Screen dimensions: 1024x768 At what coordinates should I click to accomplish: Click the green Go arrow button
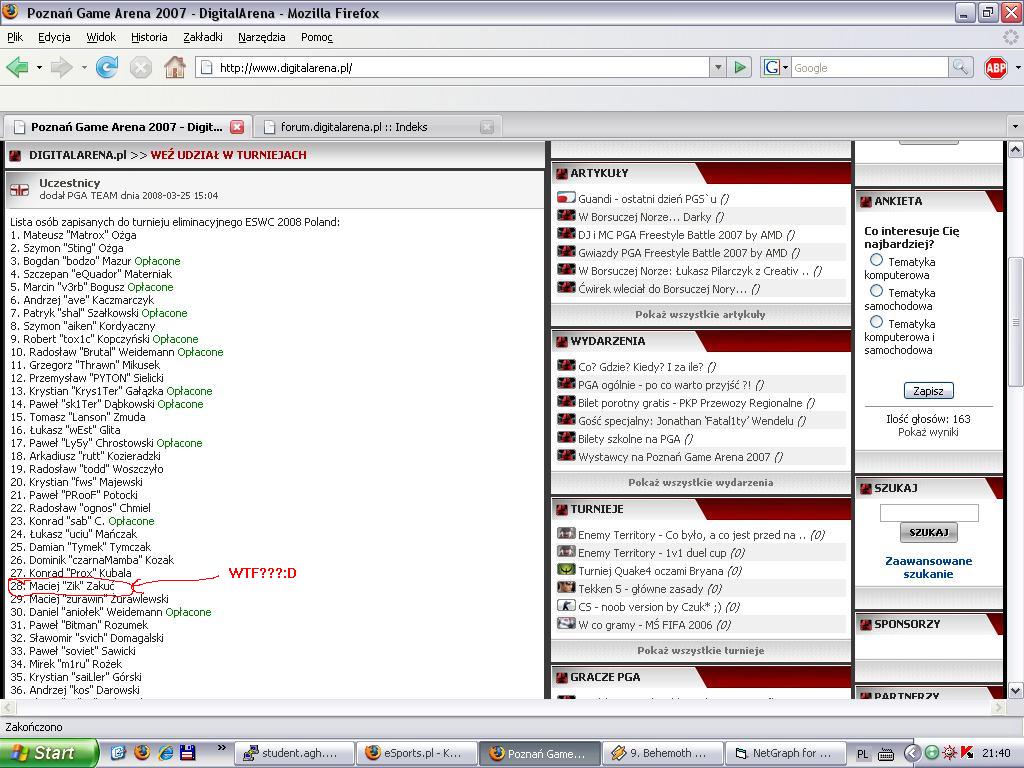(740, 67)
